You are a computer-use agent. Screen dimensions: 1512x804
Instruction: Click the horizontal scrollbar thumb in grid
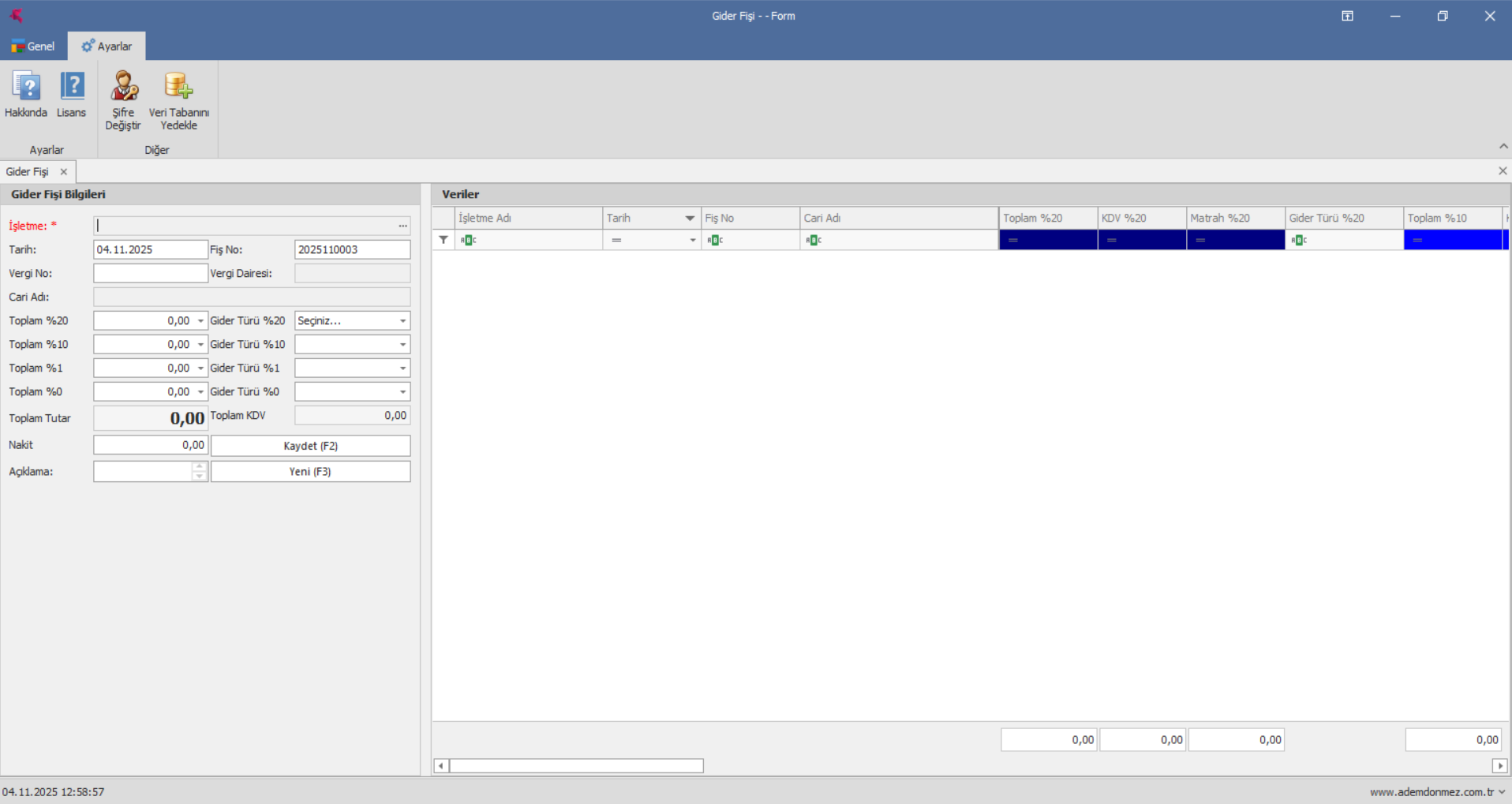pyautogui.click(x=576, y=765)
